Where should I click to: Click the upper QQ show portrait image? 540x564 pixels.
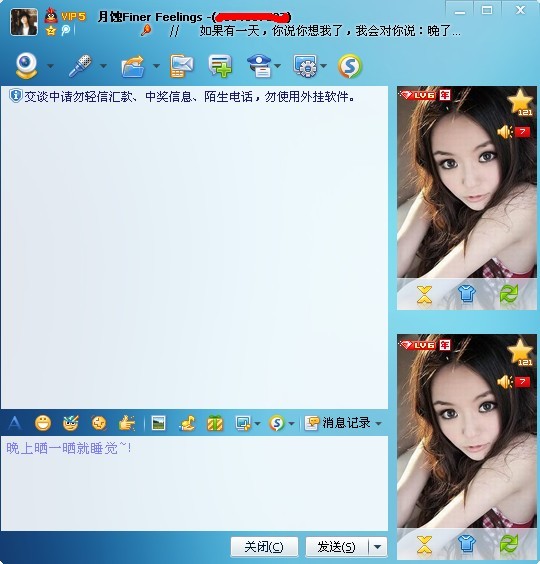(467, 182)
